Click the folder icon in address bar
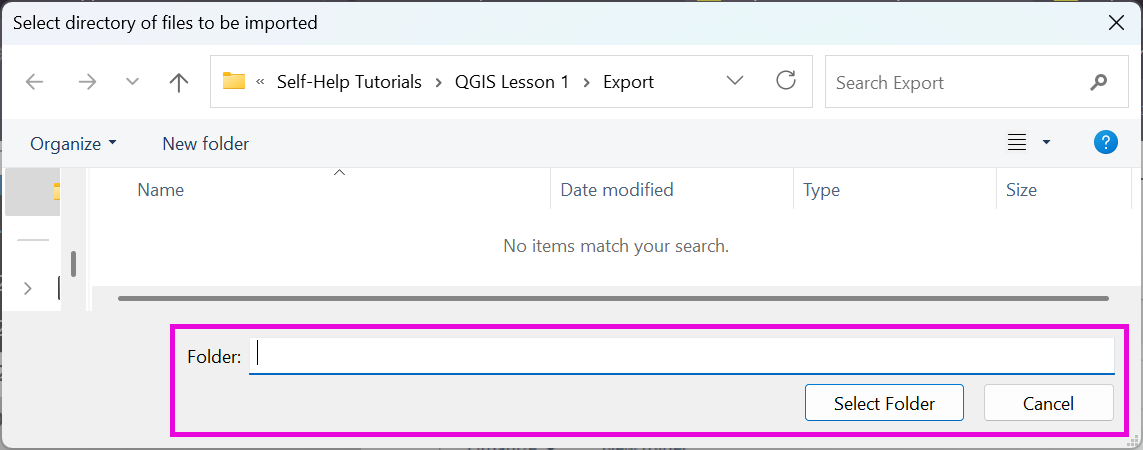Screen dimensions: 1143x450 point(234,82)
